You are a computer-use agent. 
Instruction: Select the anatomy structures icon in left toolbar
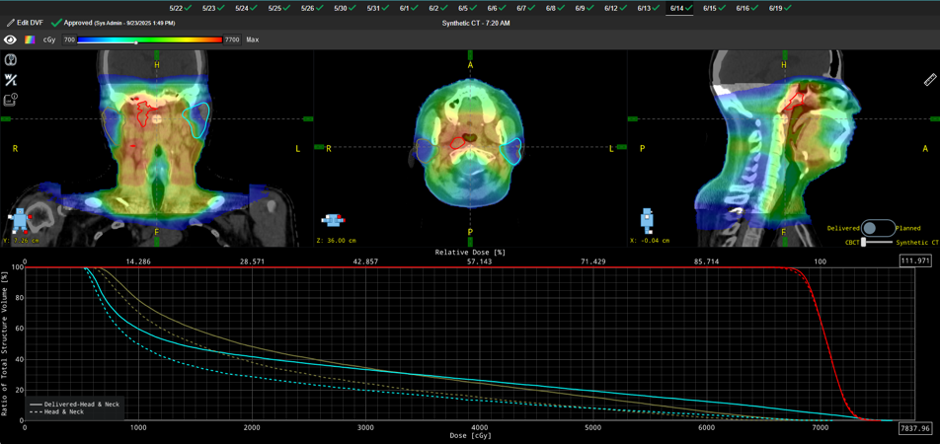click(x=11, y=60)
